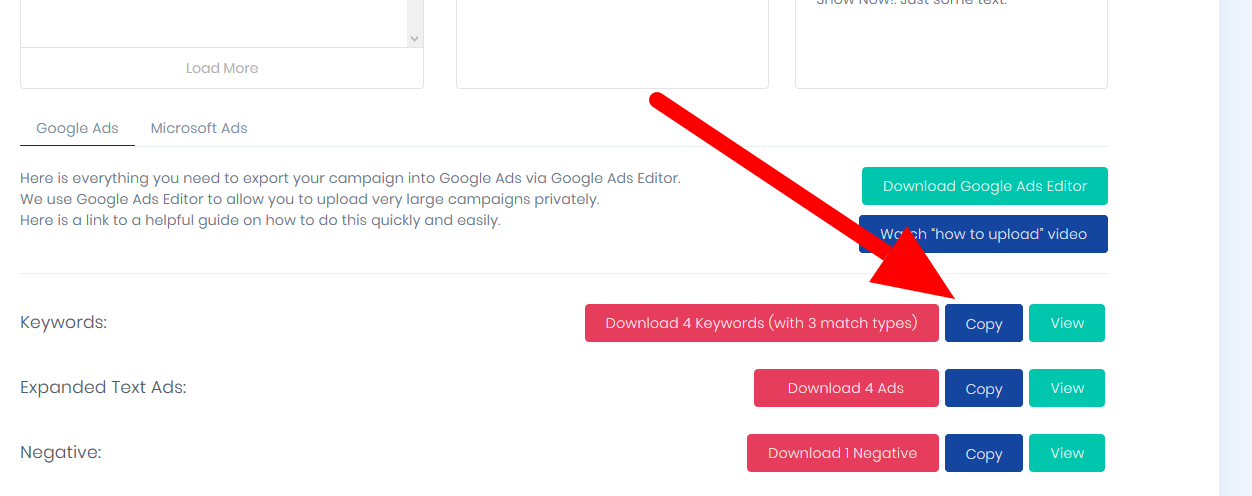Select the 'Keywords:' label text
The height and width of the screenshot is (496, 1252).
(63, 323)
